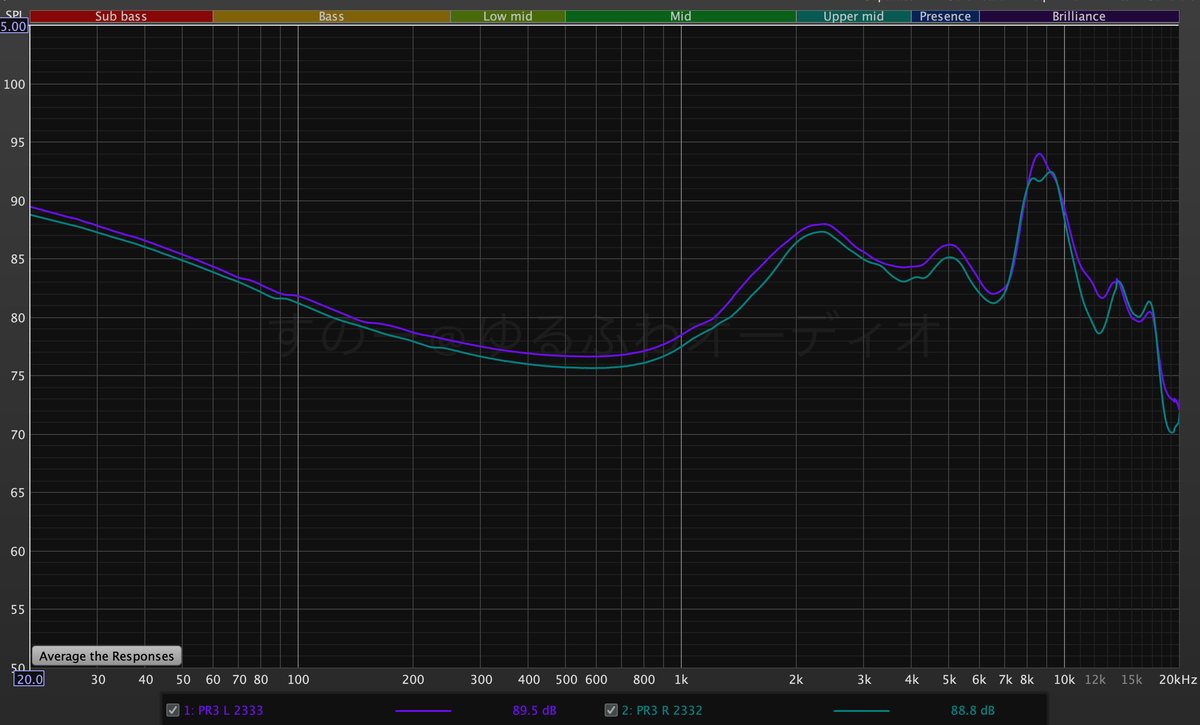This screenshot has height=725, width=1200.
Task: Click the 20.0 frequency start input field
Action: [29, 679]
